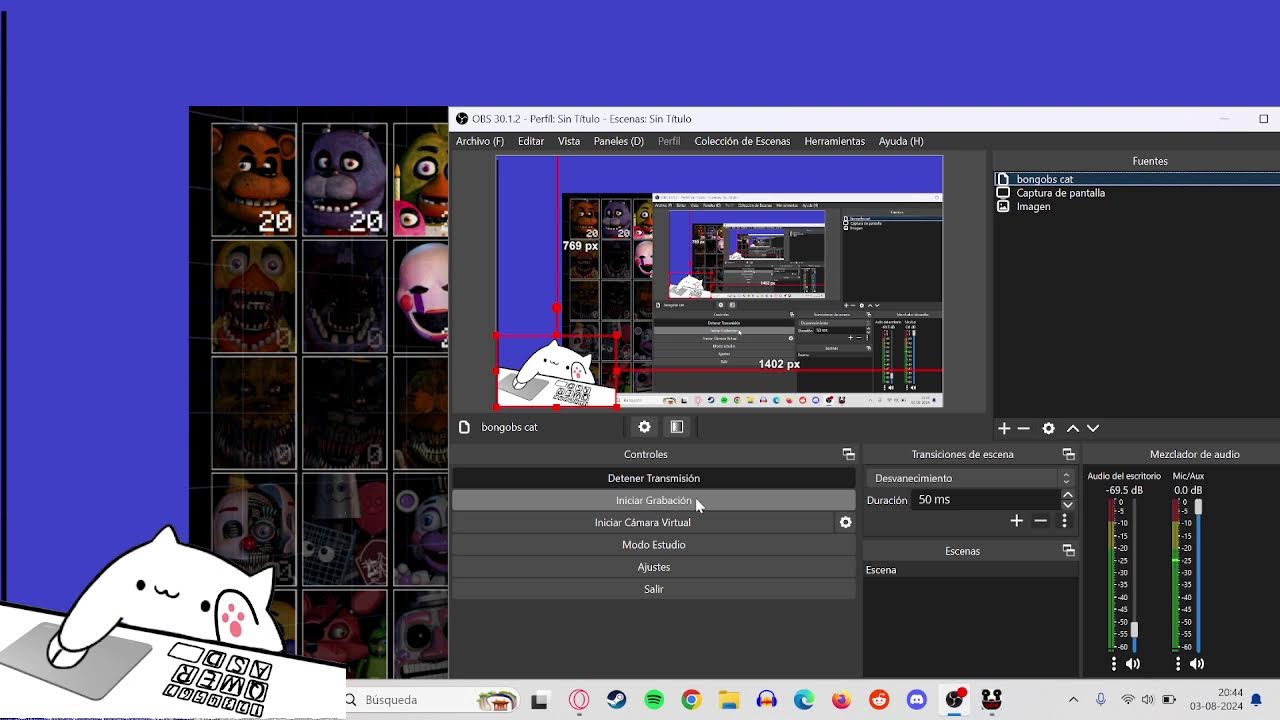Open Mic/Aux three-dot options menu
This screenshot has height=720, width=1280.
click(1178, 663)
